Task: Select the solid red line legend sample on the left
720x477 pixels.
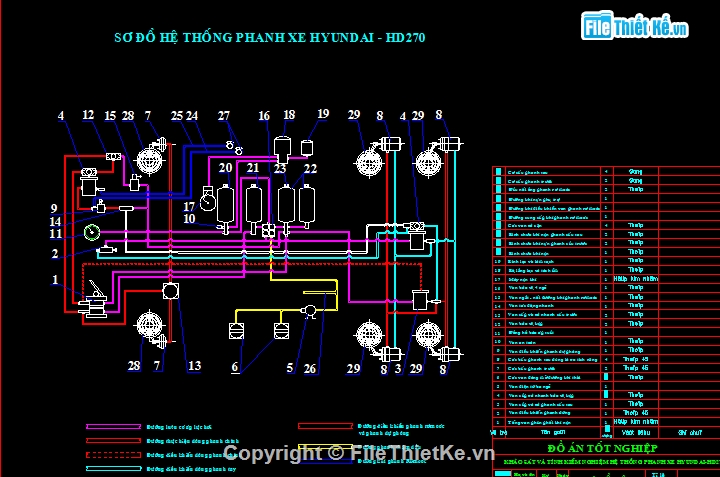Action: coord(113,441)
